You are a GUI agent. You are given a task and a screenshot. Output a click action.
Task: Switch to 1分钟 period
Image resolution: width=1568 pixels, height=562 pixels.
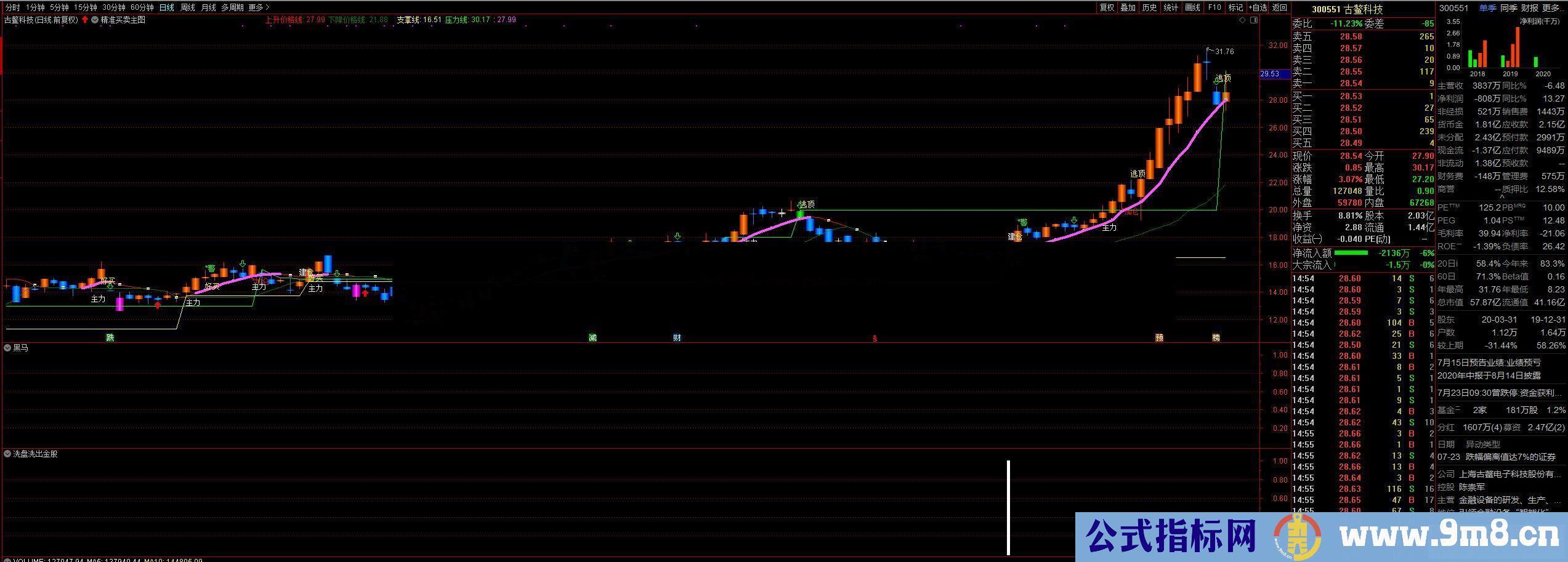35,7
